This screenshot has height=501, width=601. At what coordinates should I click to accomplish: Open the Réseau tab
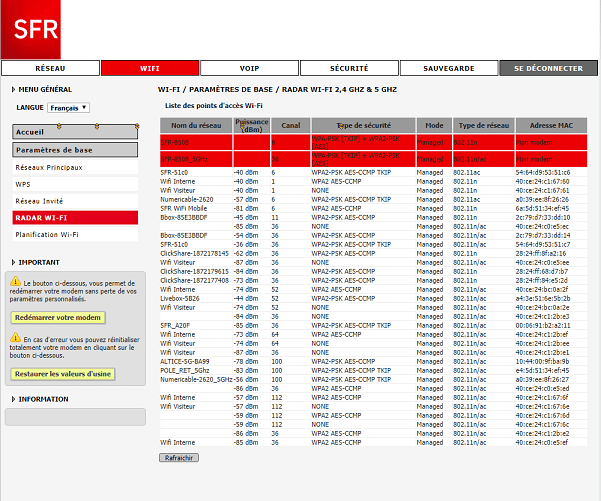[50, 68]
